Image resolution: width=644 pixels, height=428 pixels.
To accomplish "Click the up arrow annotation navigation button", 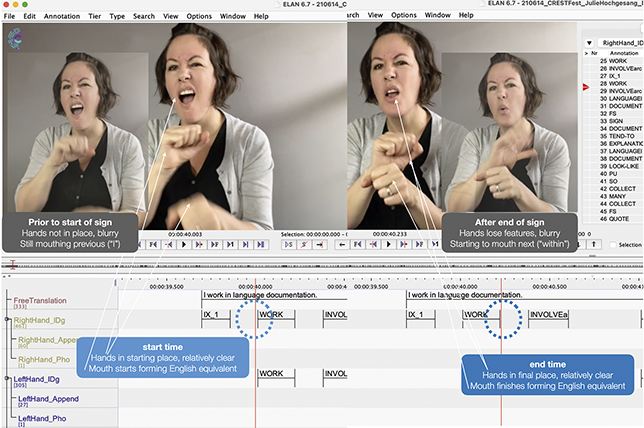I will [593, 244].
